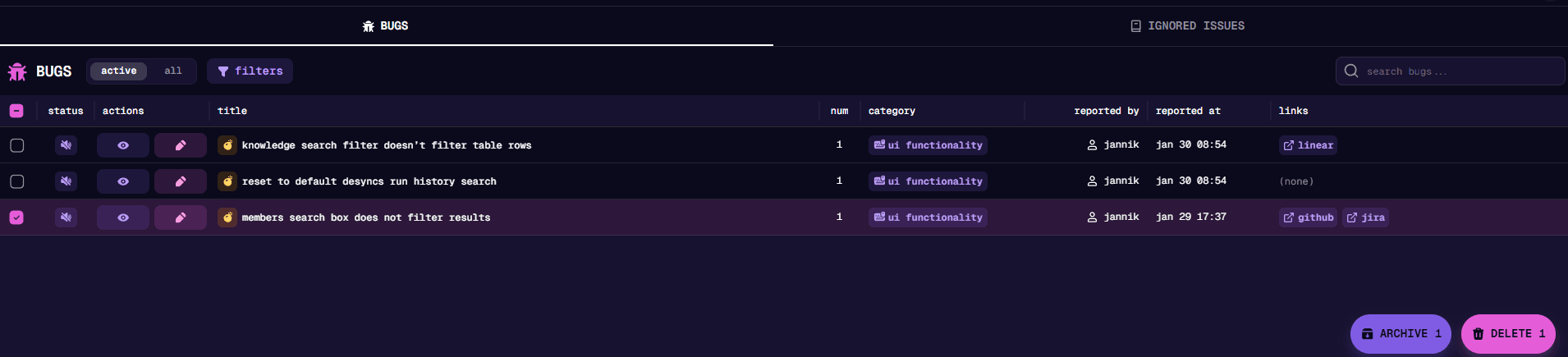This screenshot has width=1568, height=357.
Task: Open the Ignored Issues tab
Action: tap(1187, 26)
